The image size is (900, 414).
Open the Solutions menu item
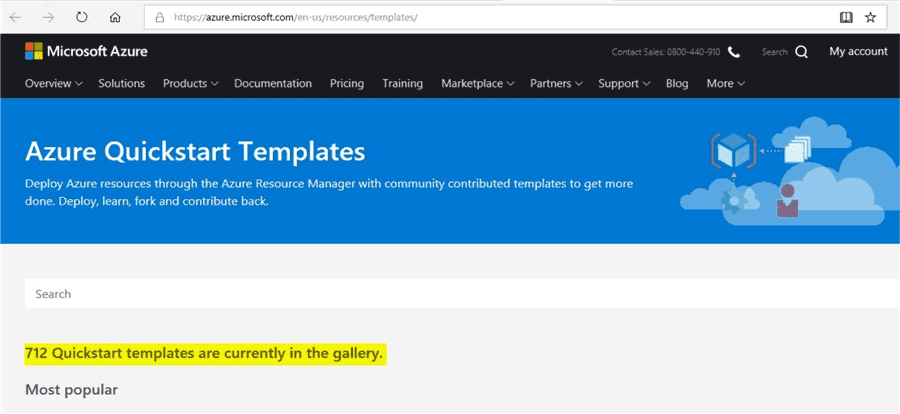coord(121,84)
